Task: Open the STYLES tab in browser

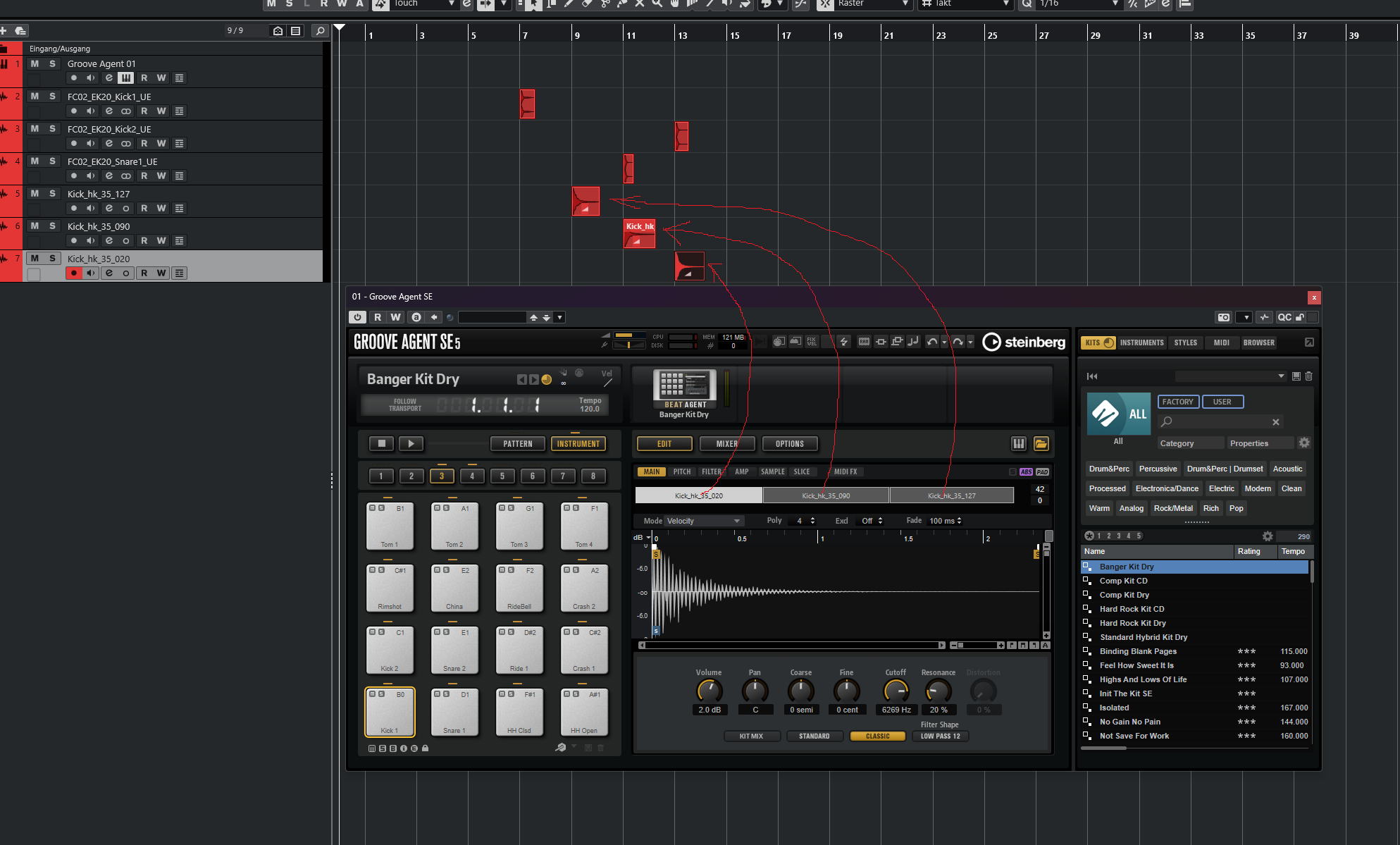Action: (x=1185, y=343)
